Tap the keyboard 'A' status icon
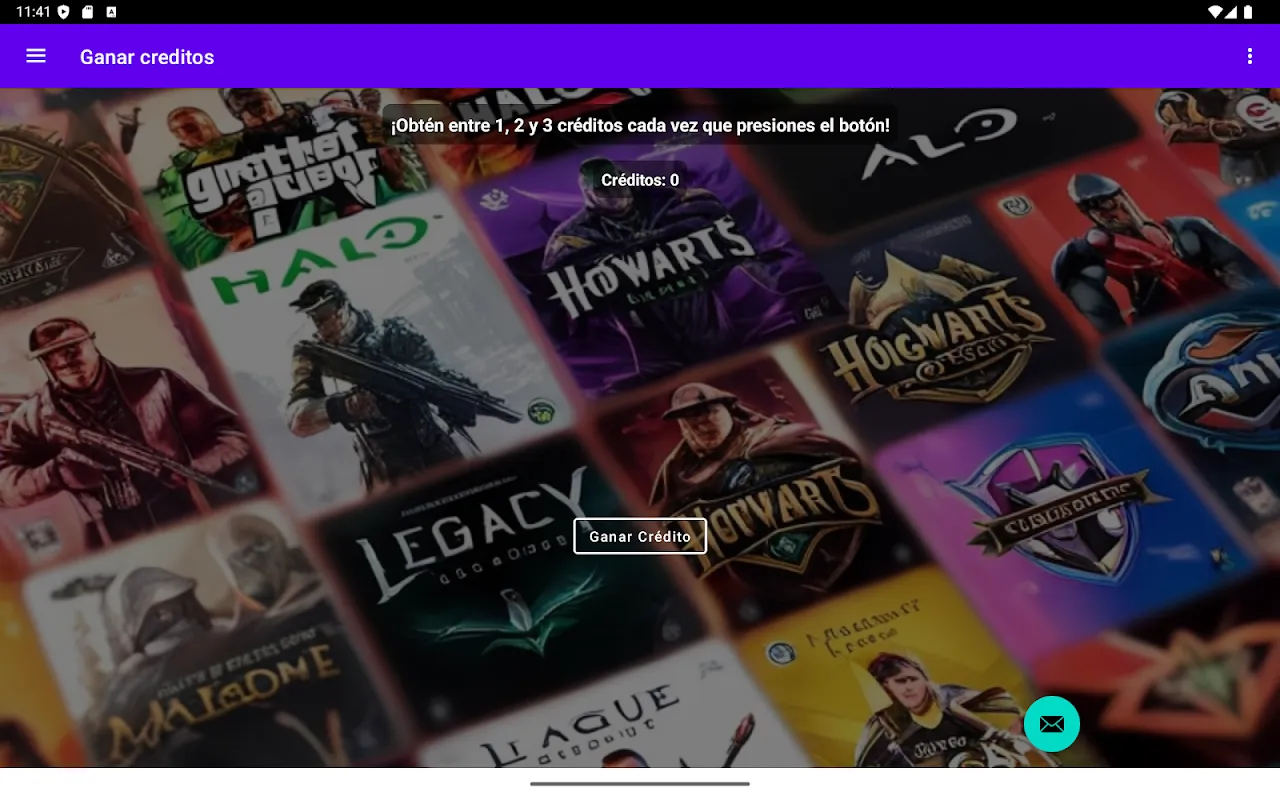This screenshot has height=800, width=1280. pyautogui.click(x=111, y=12)
